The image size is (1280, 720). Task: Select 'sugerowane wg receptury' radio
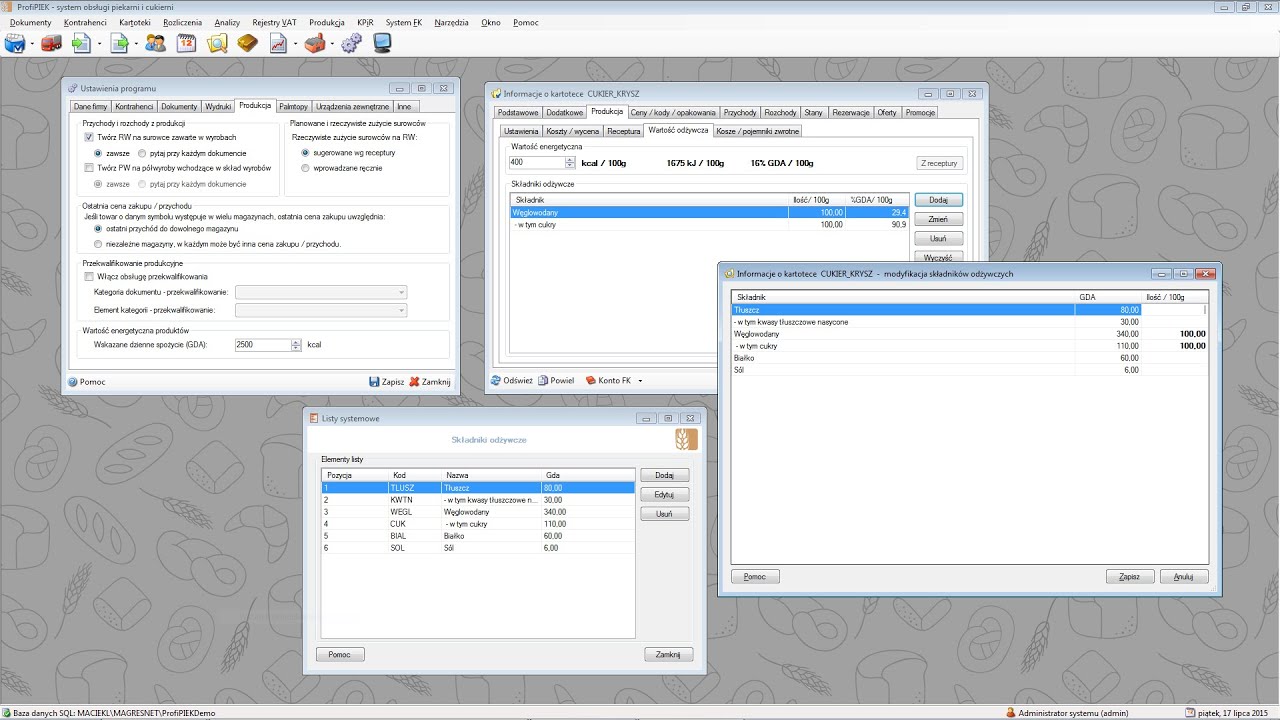coord(305,153)
